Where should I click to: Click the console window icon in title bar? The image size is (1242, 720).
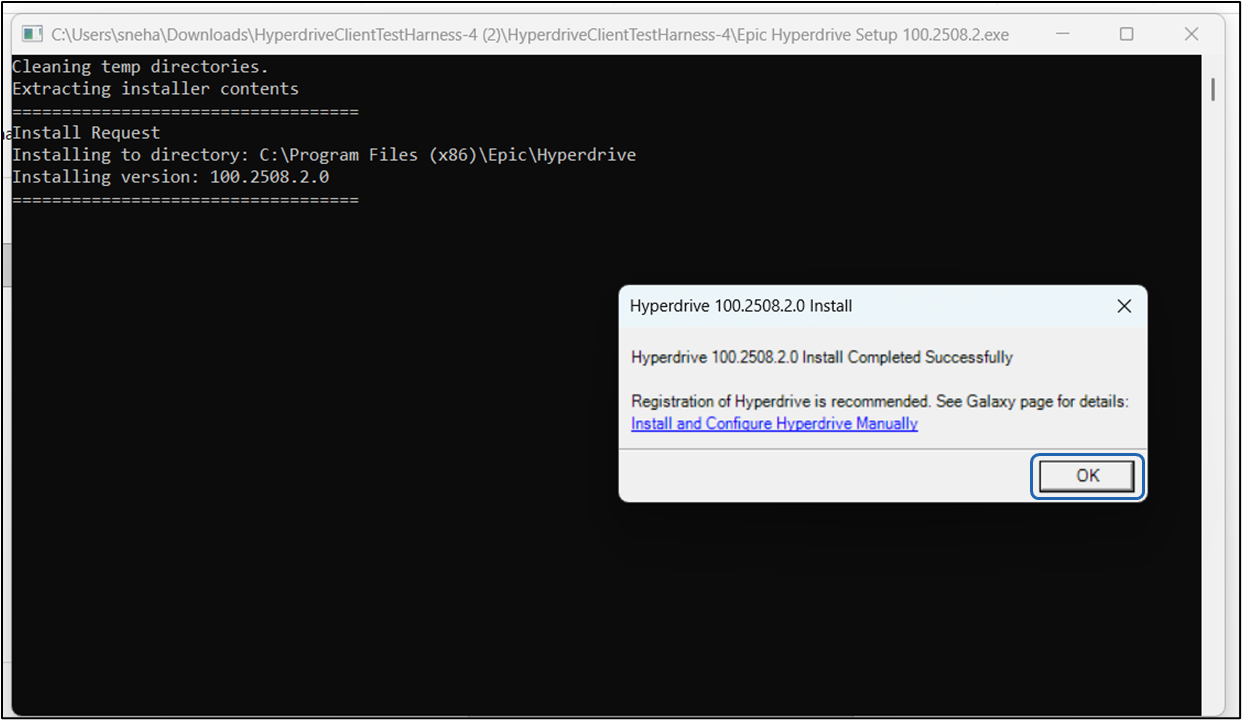[x=33, y=34]
